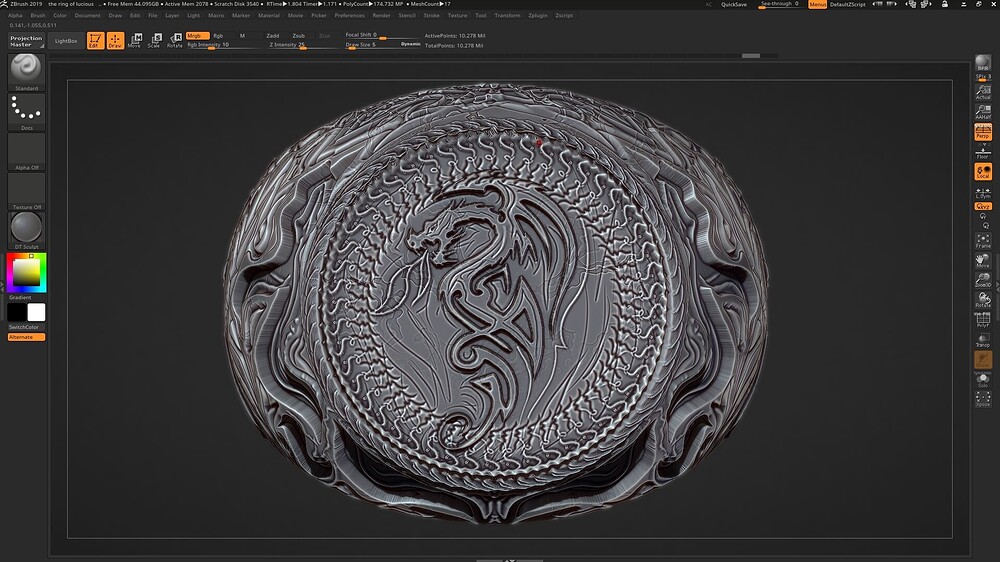Viewport: 1000px width, 562px height.
Task: Open the DT Sculpt material sphere
Action: pos(26,230)
